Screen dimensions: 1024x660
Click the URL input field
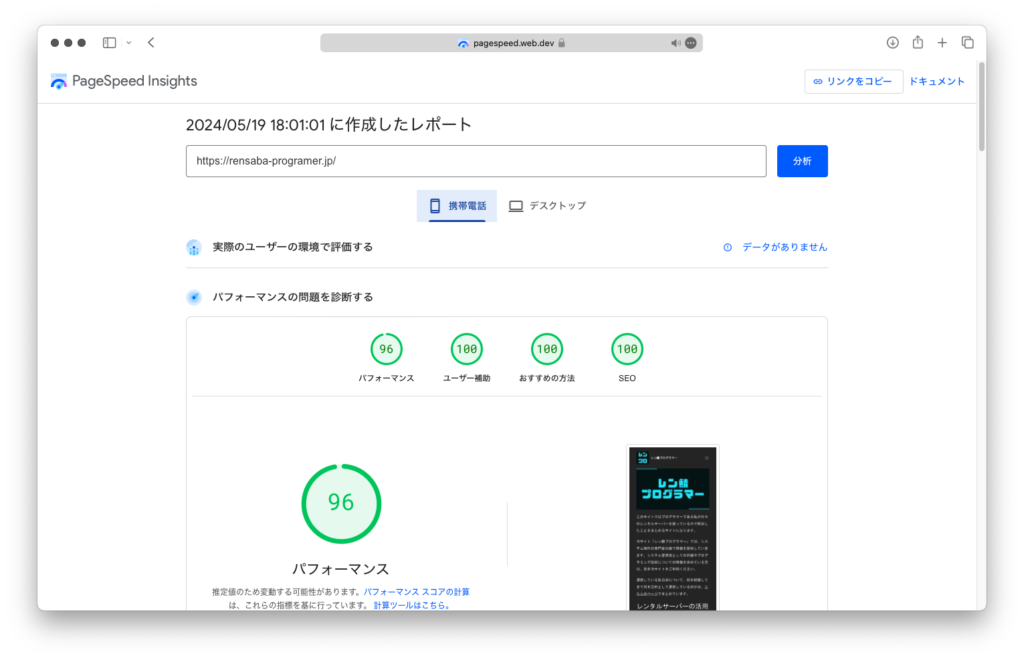pos(475,161)
